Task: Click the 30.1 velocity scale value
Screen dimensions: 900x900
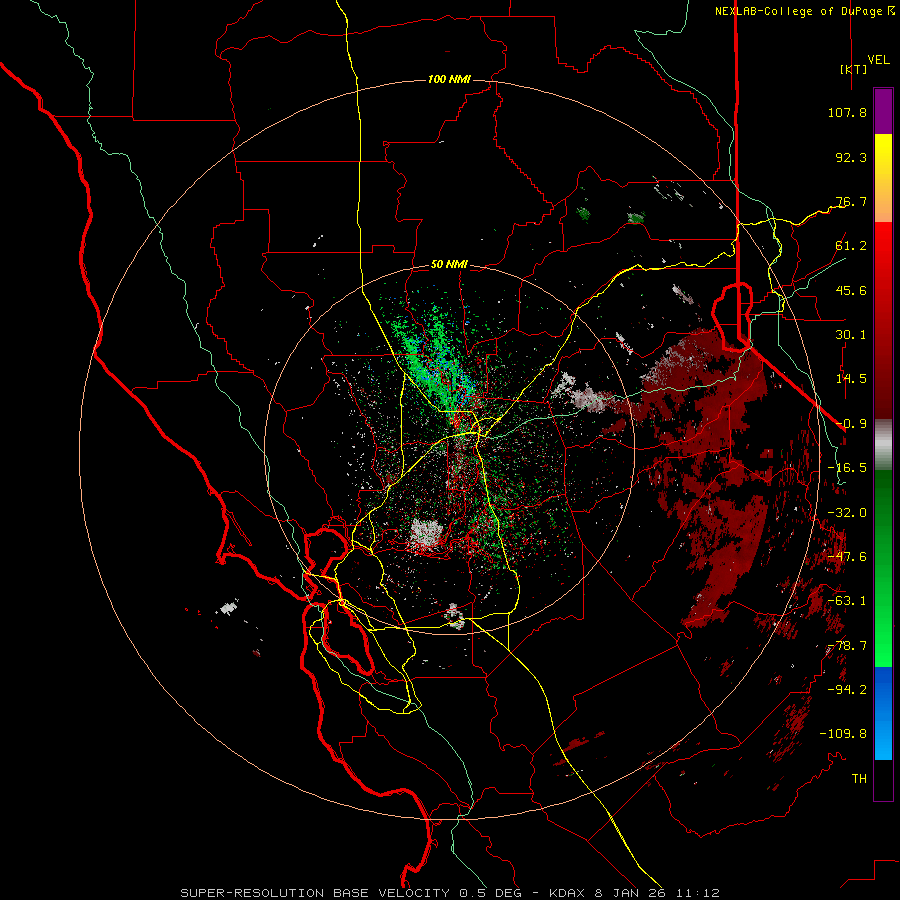Action: 851,335
